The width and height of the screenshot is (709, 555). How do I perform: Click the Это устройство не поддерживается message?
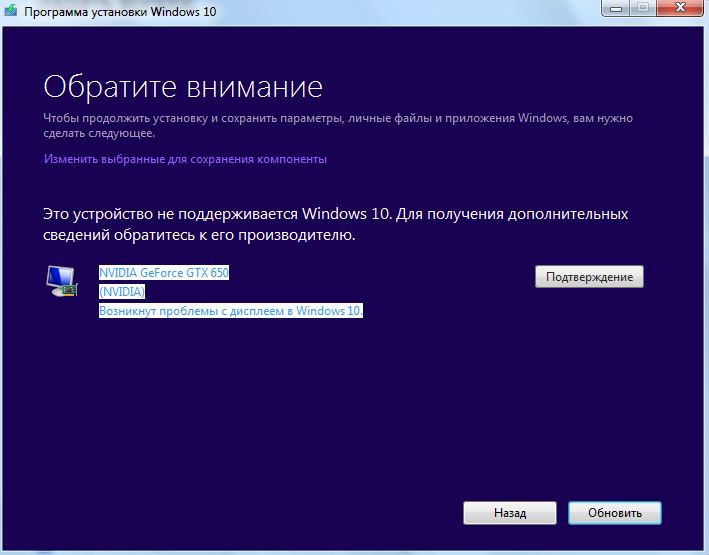[x=336, y=224]
